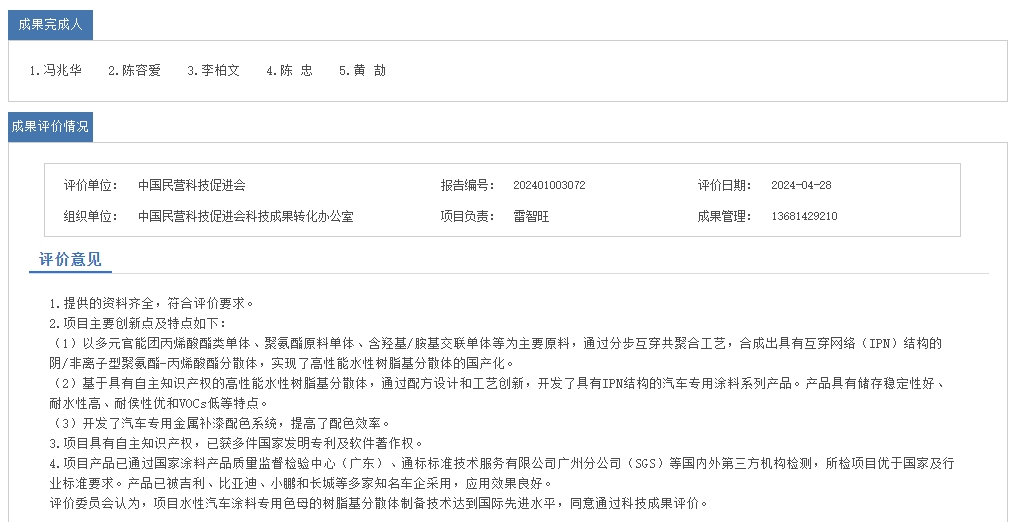This screenshot has height=522, width=1018.
Task: Select the 评价意见 heading
Action: (x=70, y=260)
